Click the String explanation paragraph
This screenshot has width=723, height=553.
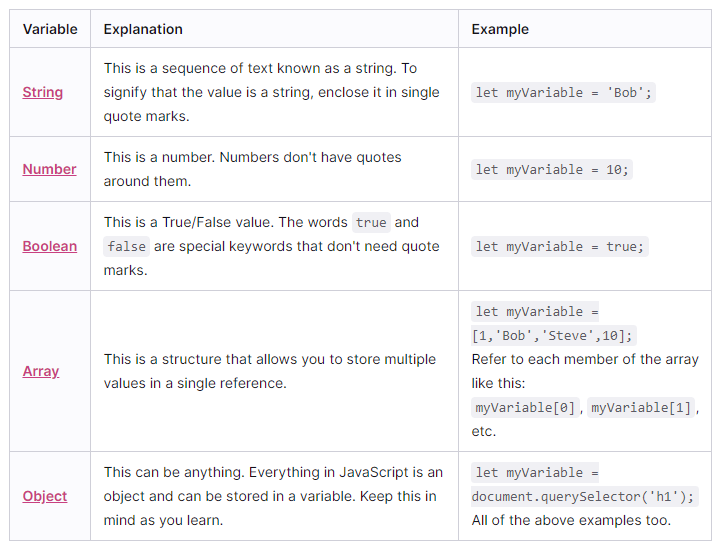click(x=272, y=92)
